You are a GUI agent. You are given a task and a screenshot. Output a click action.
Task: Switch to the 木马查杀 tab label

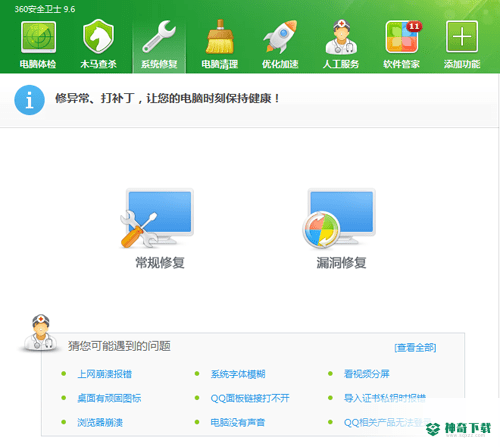[98, 64]
